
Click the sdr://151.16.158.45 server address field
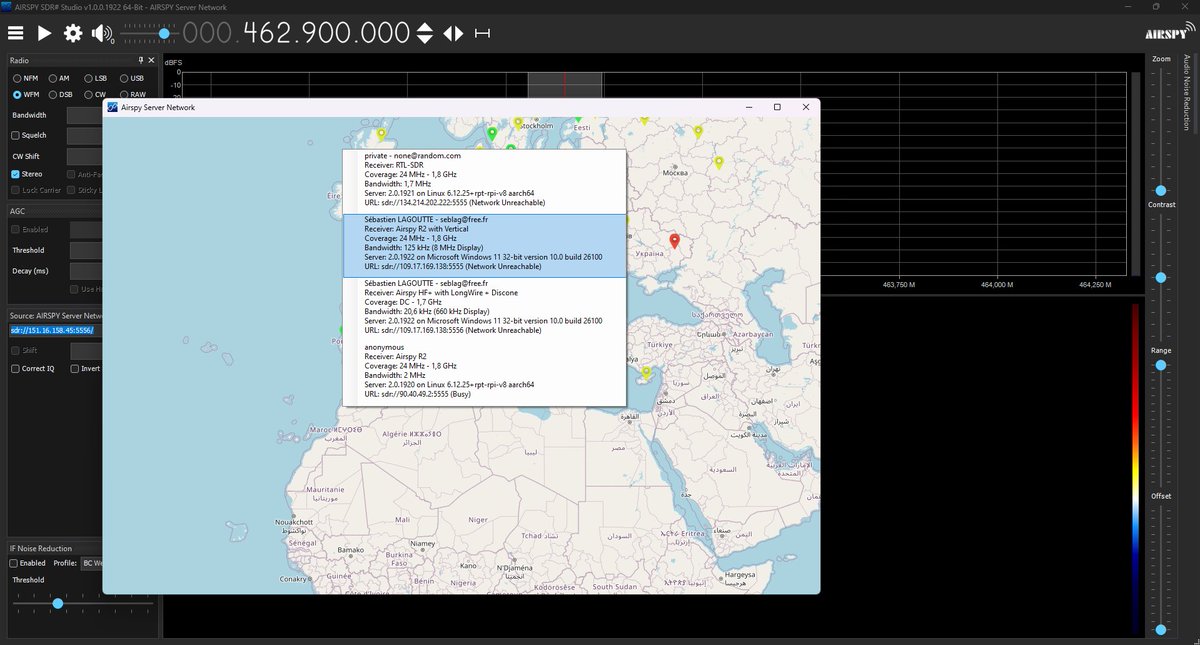[55, 330]
